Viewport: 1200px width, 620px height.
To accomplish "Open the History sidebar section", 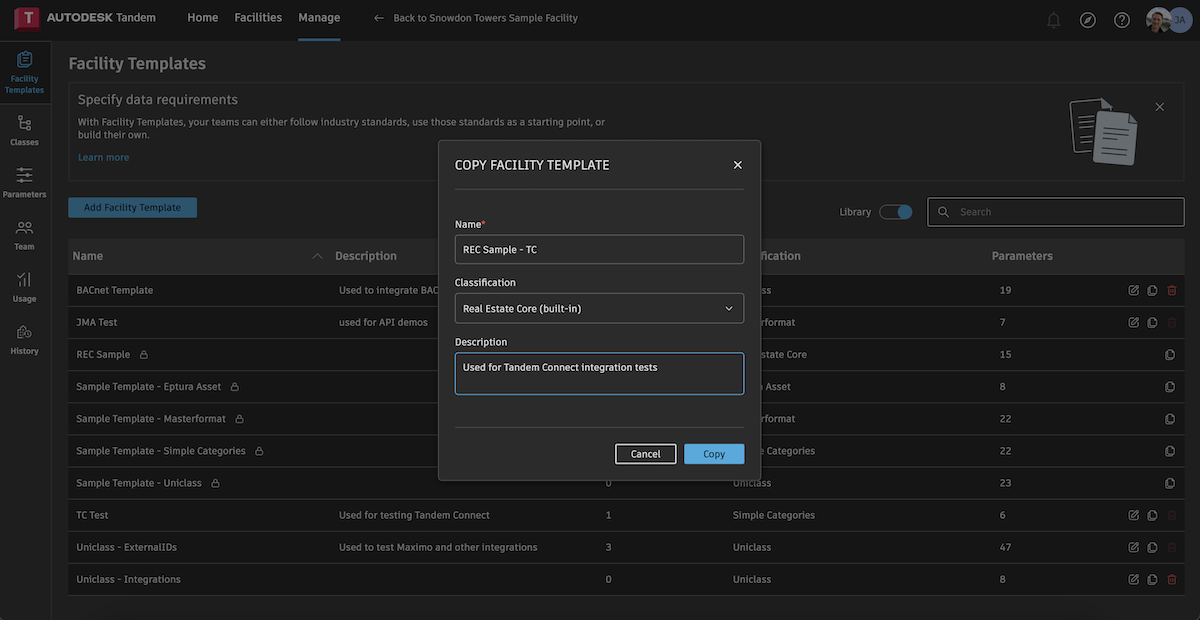I will (x=24, y=339).
